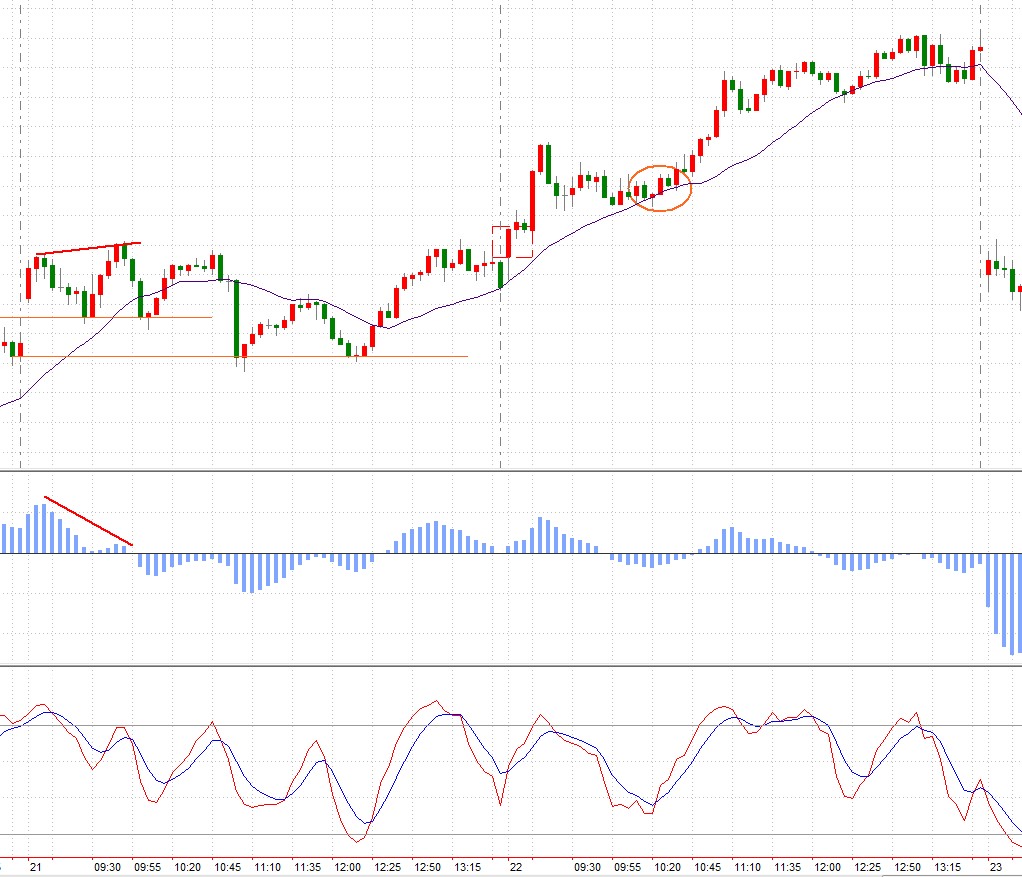Click the 10:20 time label of day 22
Image resolution: width=1022 pixels, height=877 pixels.
pos(667,867)
